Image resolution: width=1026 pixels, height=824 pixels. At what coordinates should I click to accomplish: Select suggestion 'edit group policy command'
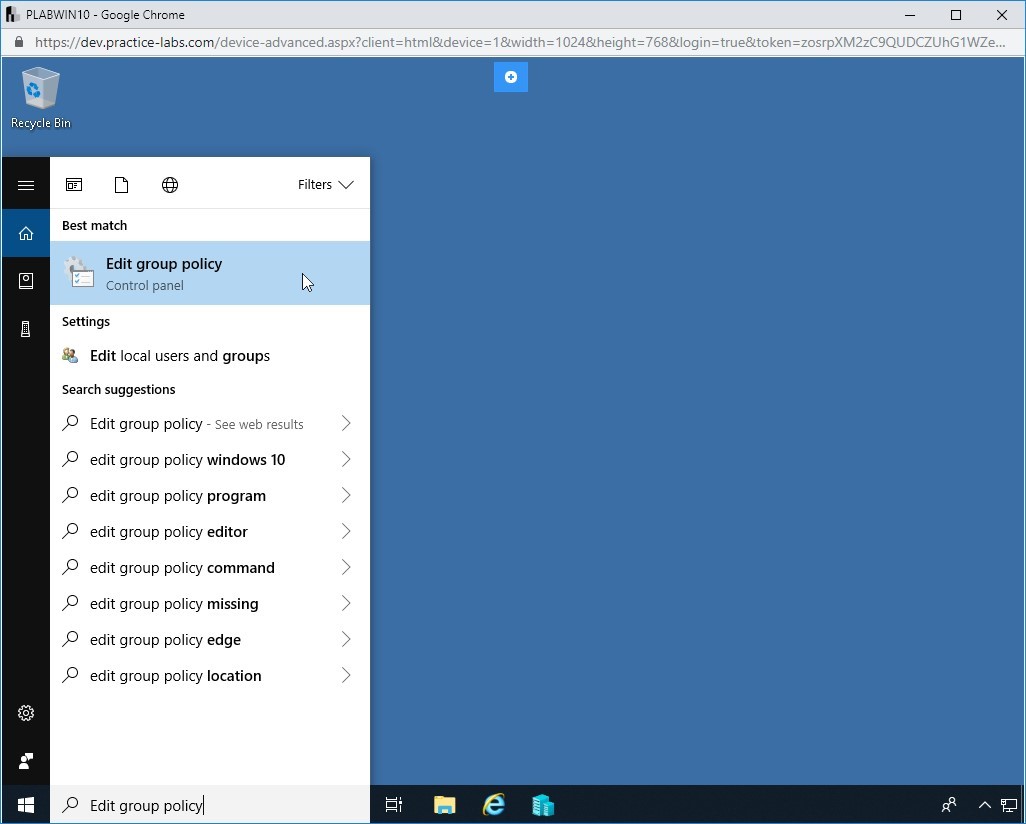[210, 567]
